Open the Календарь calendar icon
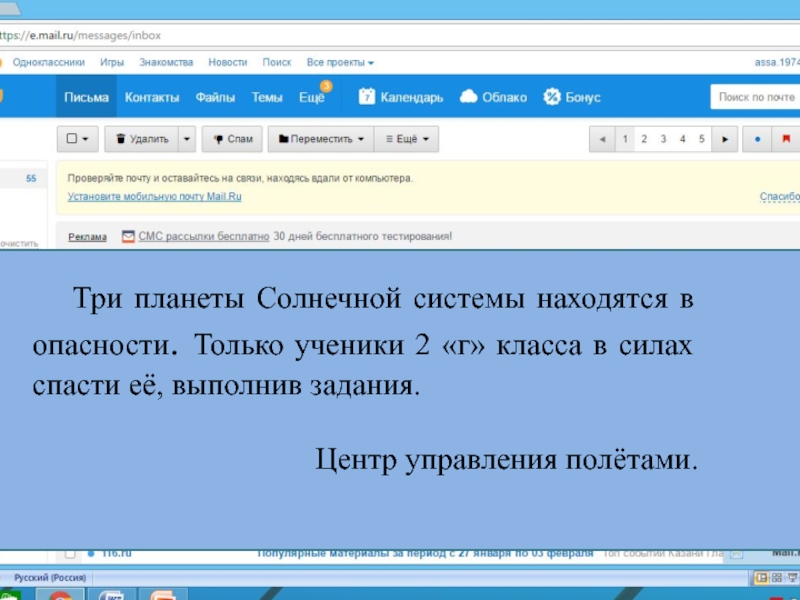This screenshot has height=600, width=800. coord(367,97)
